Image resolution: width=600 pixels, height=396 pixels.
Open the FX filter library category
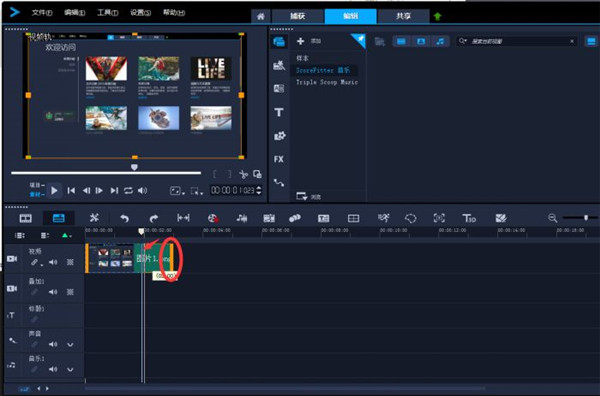pos(279,159)
